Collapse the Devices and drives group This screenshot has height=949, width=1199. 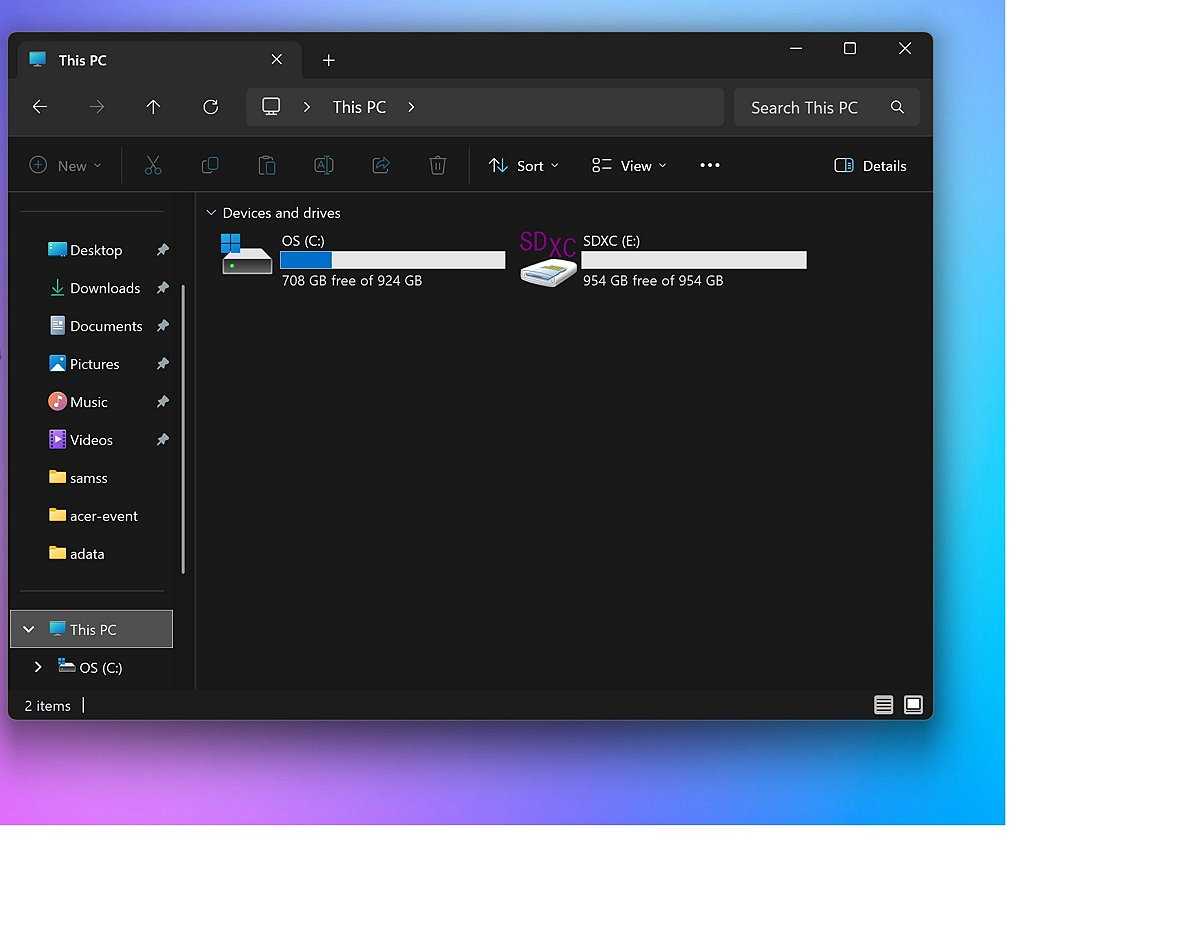tap(211, 213)
